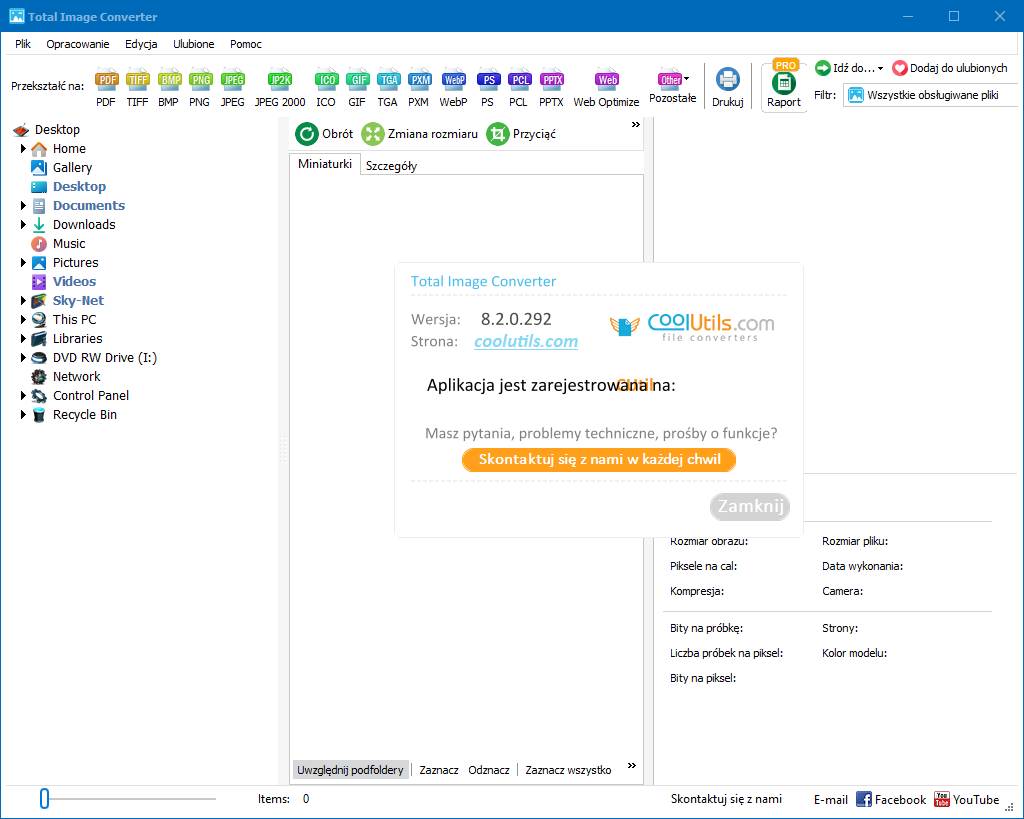Viewport: 1024px width, 819px height.
Task: Open the Web Optimize tool
Action: click(x=607, y=87)
